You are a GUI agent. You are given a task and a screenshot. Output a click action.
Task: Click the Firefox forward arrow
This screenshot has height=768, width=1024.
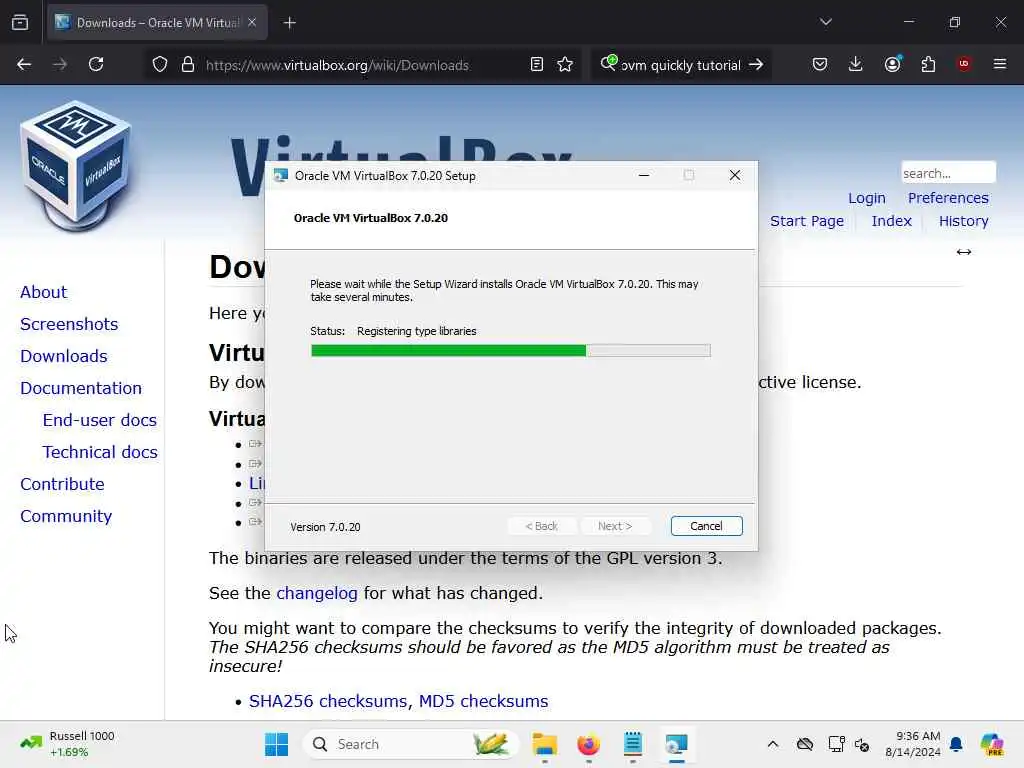coord(59,64)
